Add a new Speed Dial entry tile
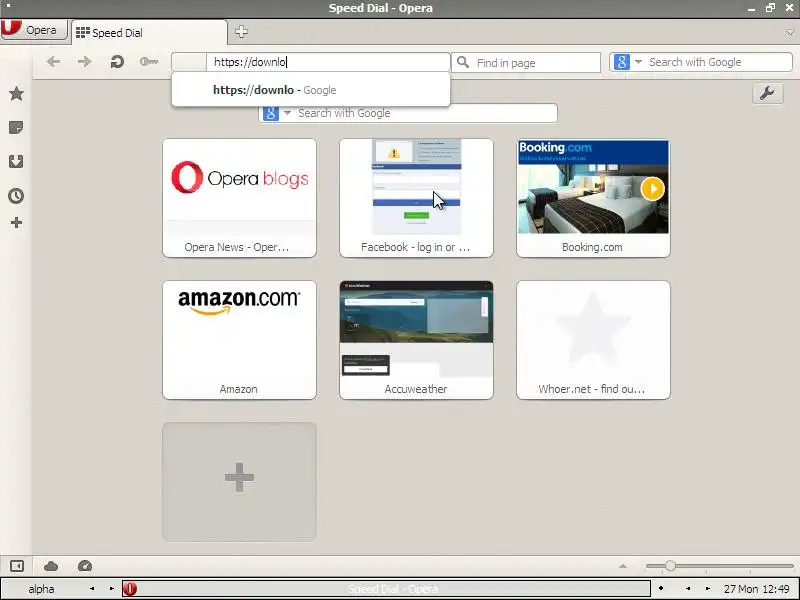The width and height of the screenshot is (800, 600). [239, 482]
